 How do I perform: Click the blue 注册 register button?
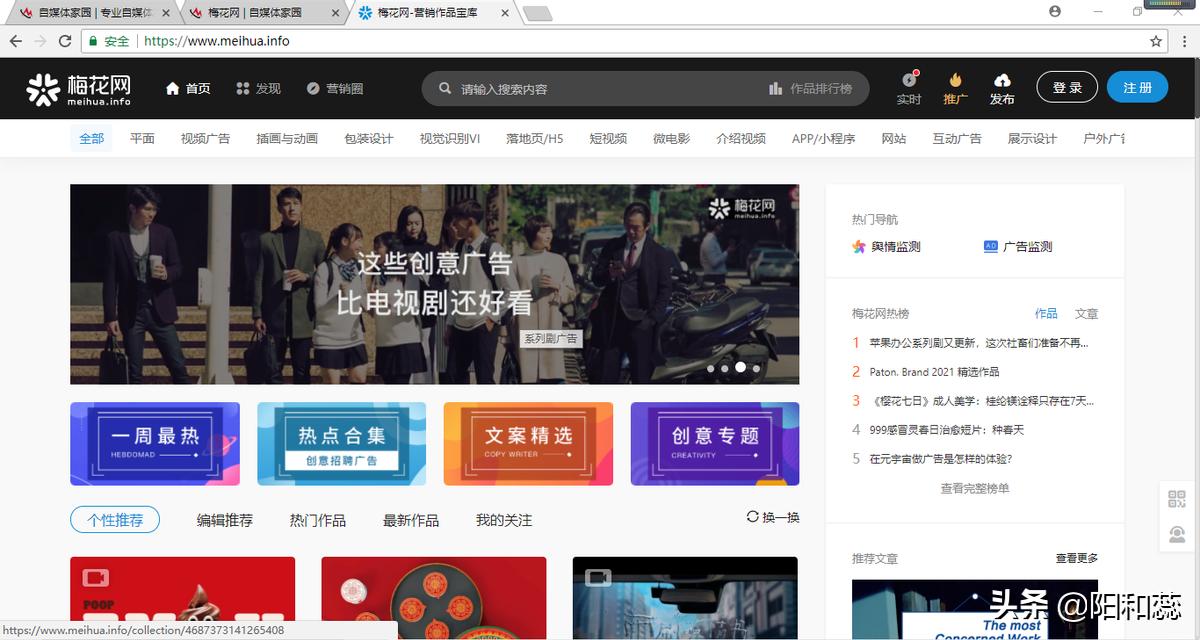pos(1138,87)
